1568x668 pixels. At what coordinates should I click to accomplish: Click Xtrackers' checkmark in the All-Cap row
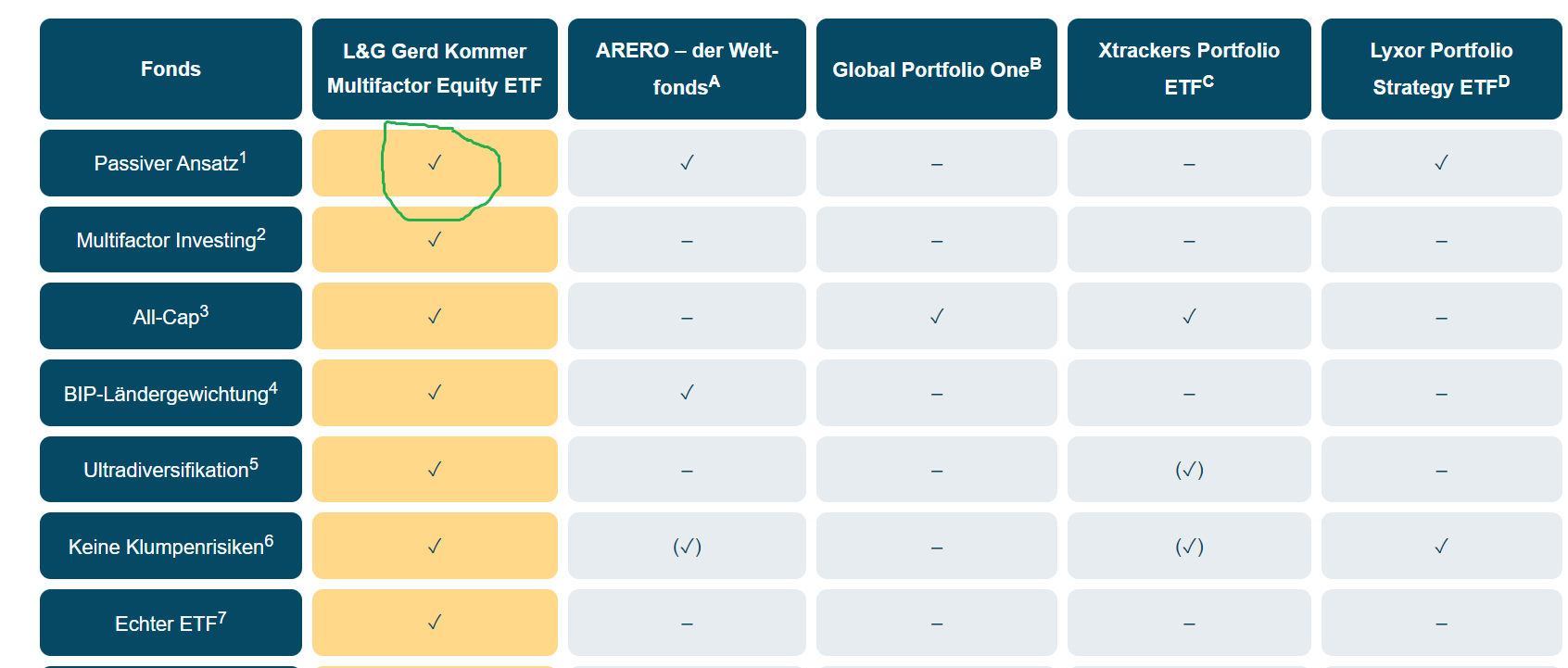[x=1189, y=317]
